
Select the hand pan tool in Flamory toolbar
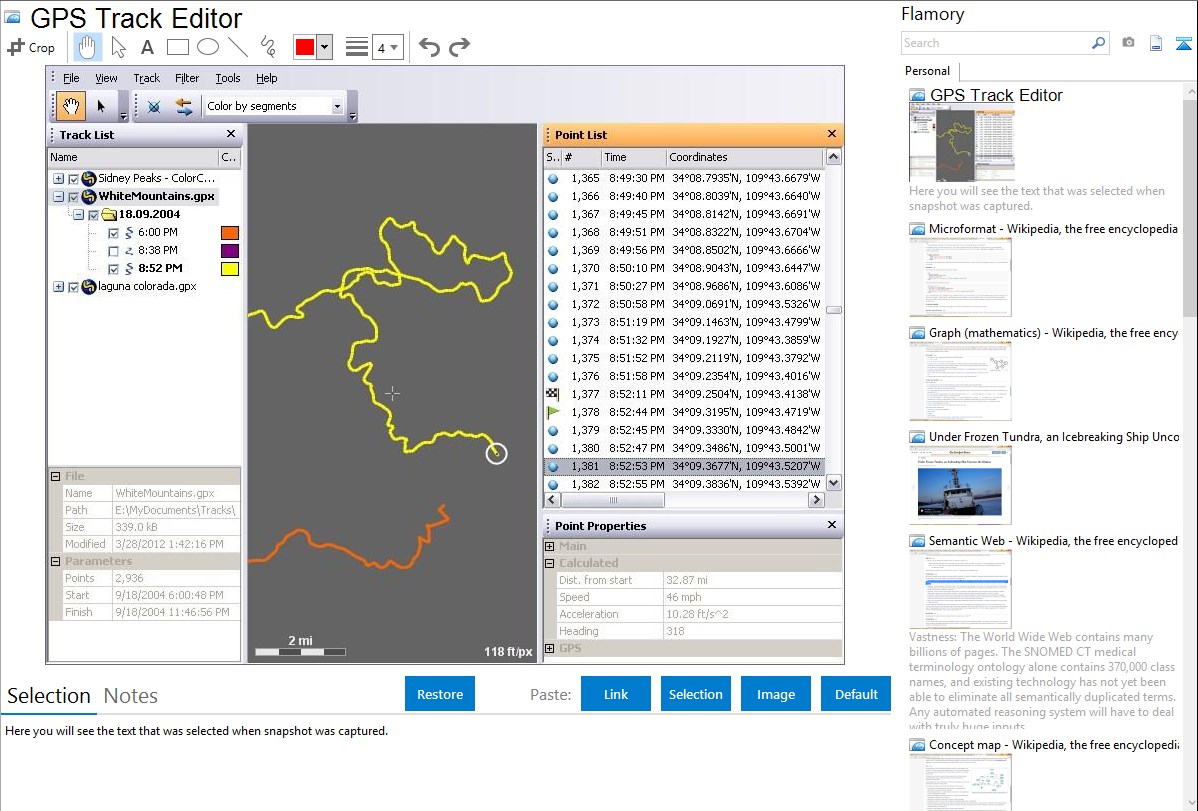[x=87, y=47]
